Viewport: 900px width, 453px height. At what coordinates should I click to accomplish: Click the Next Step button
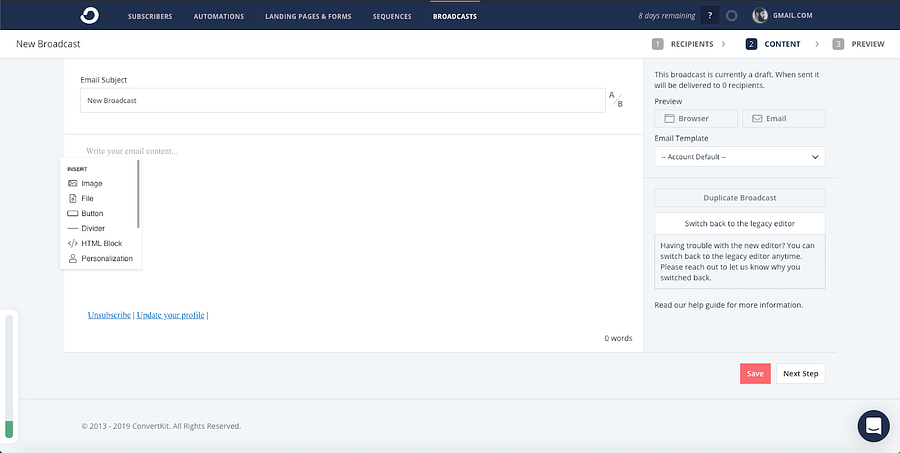800,374
